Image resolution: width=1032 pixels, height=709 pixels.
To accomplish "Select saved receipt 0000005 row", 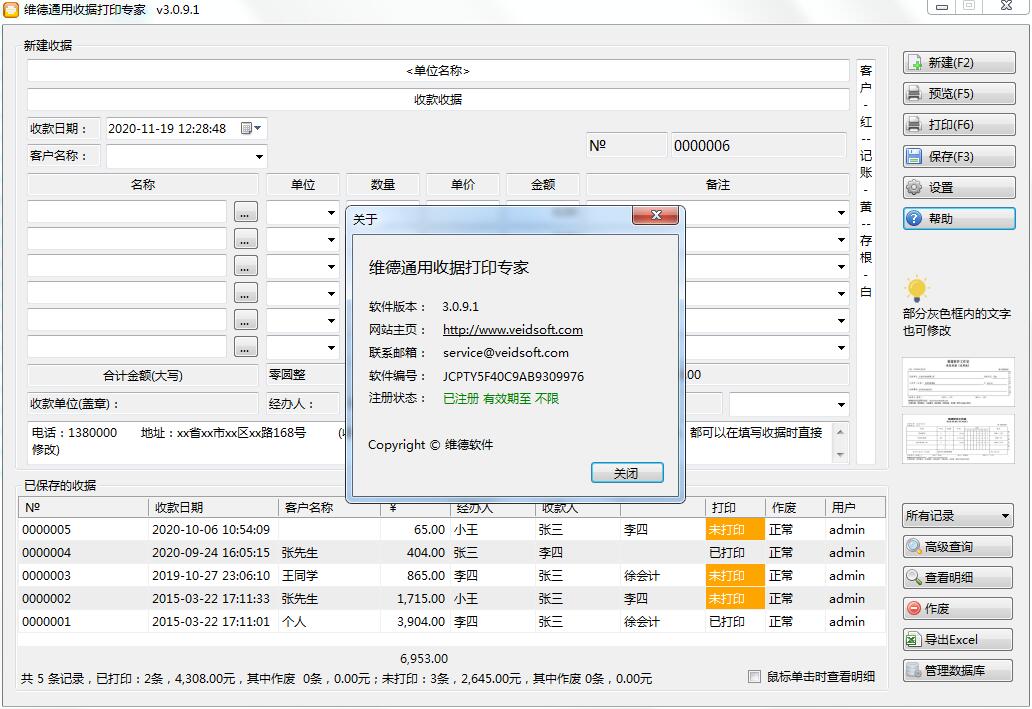I will point(452,529).
